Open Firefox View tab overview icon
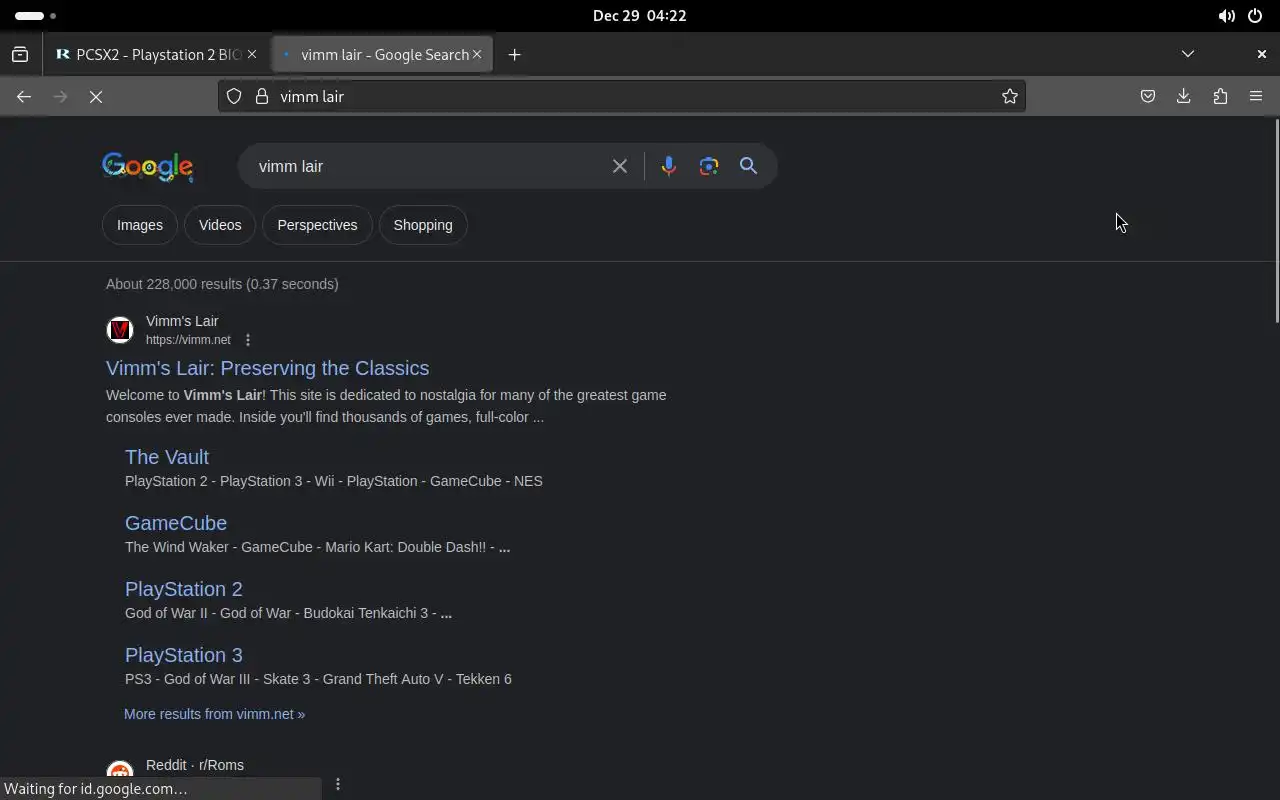 [20, 55]
